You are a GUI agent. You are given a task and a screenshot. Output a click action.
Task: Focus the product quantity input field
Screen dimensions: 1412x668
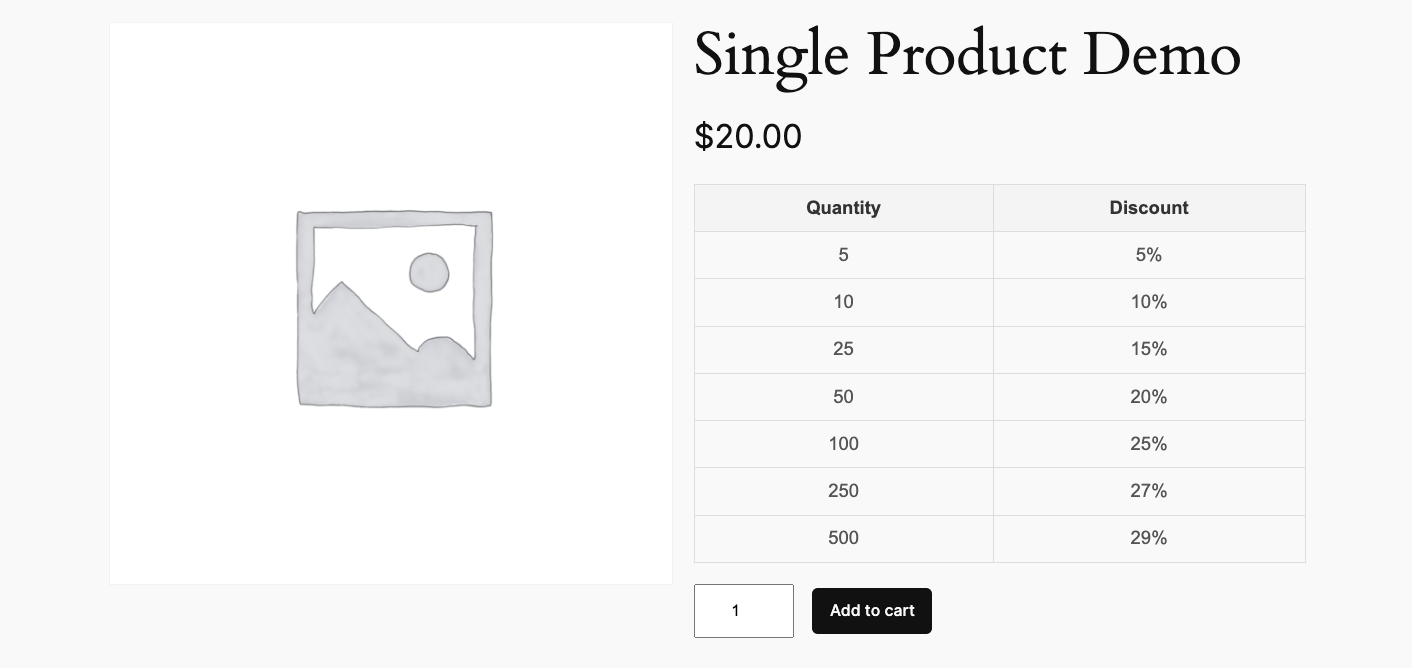pyautogui.click(x=743, y=611)
